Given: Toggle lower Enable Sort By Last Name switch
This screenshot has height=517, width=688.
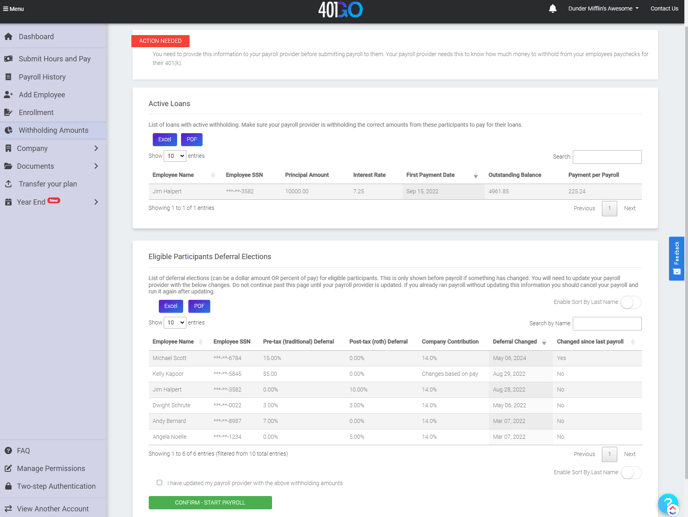Looking at the screenshot, I should tap(630, 472).
